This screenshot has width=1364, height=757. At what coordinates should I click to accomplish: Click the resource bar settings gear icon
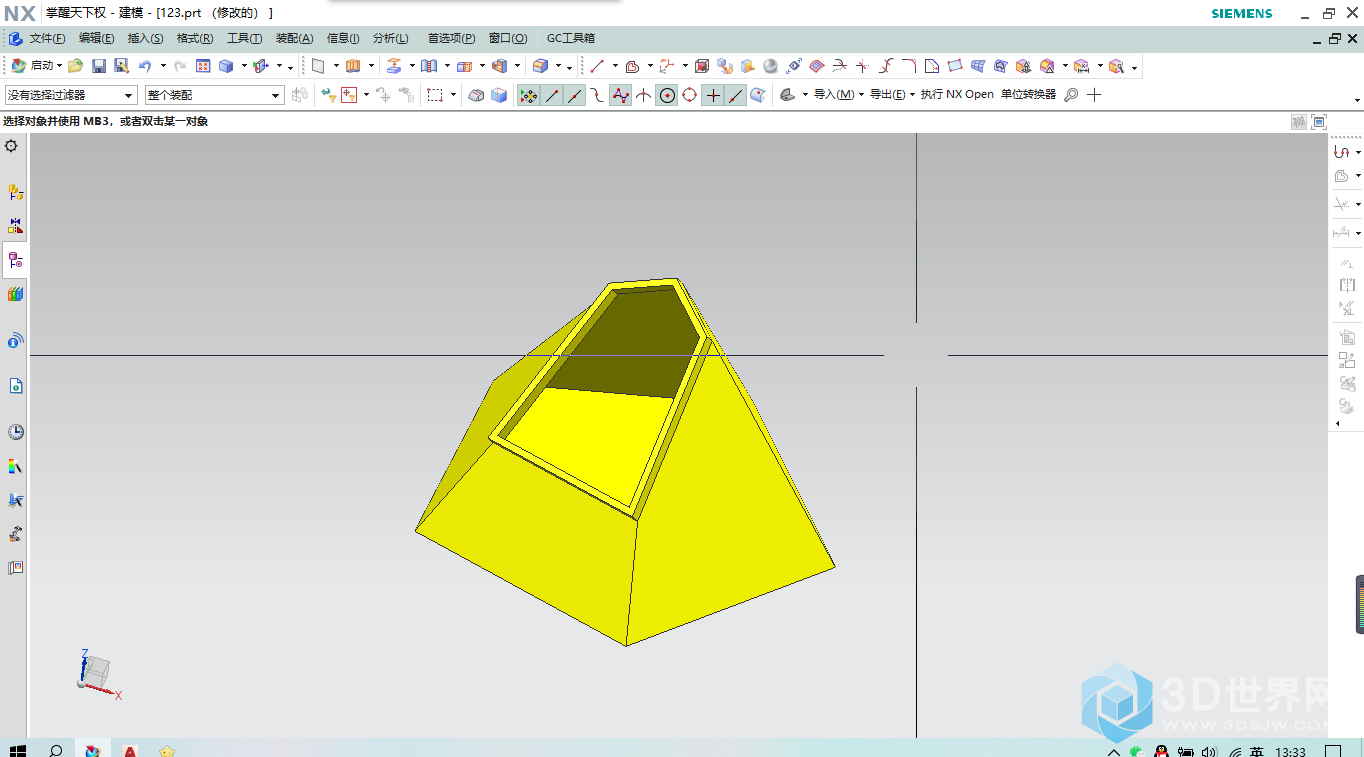pos(11,146)
